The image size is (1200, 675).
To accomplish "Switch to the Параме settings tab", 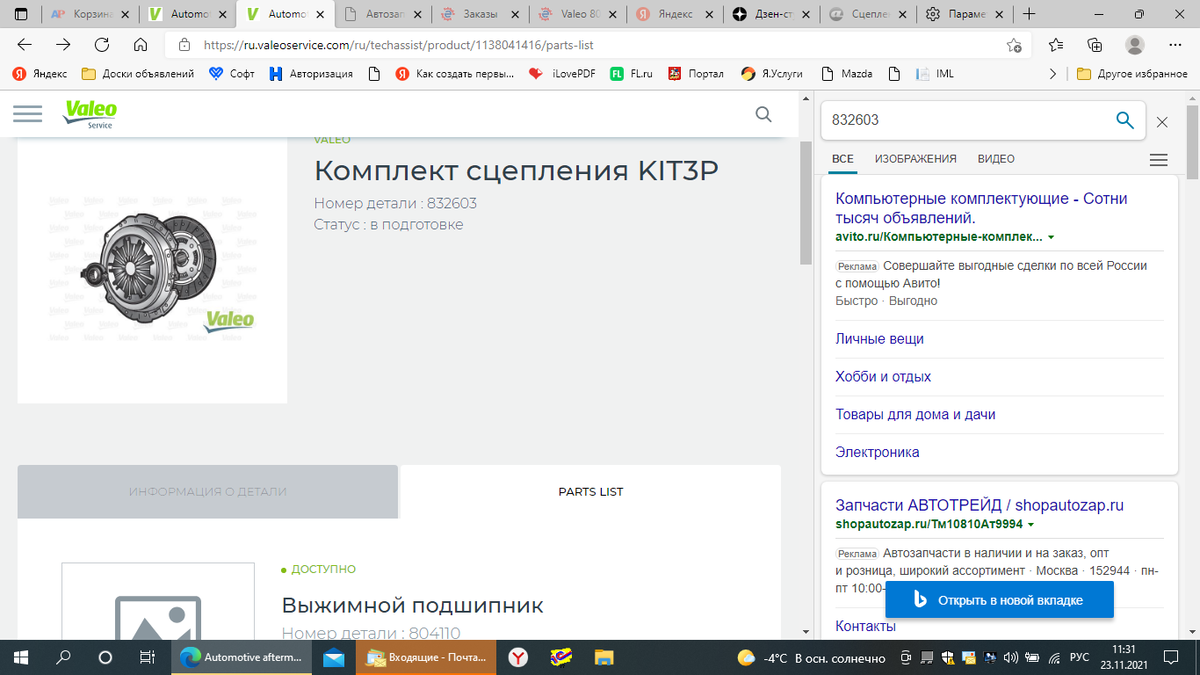I will tap(967, 14).
